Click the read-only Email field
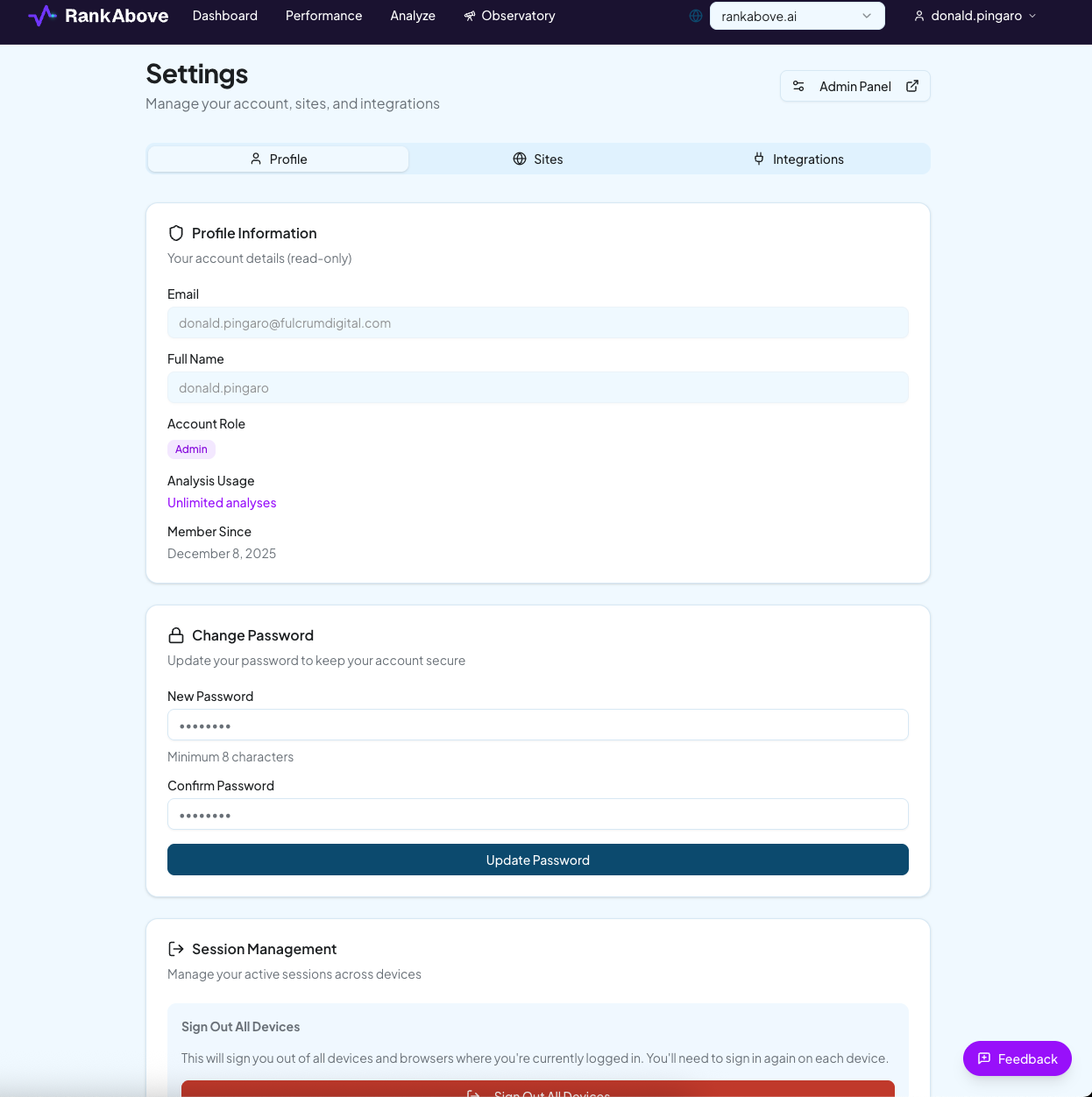 [x=538, y=322]
